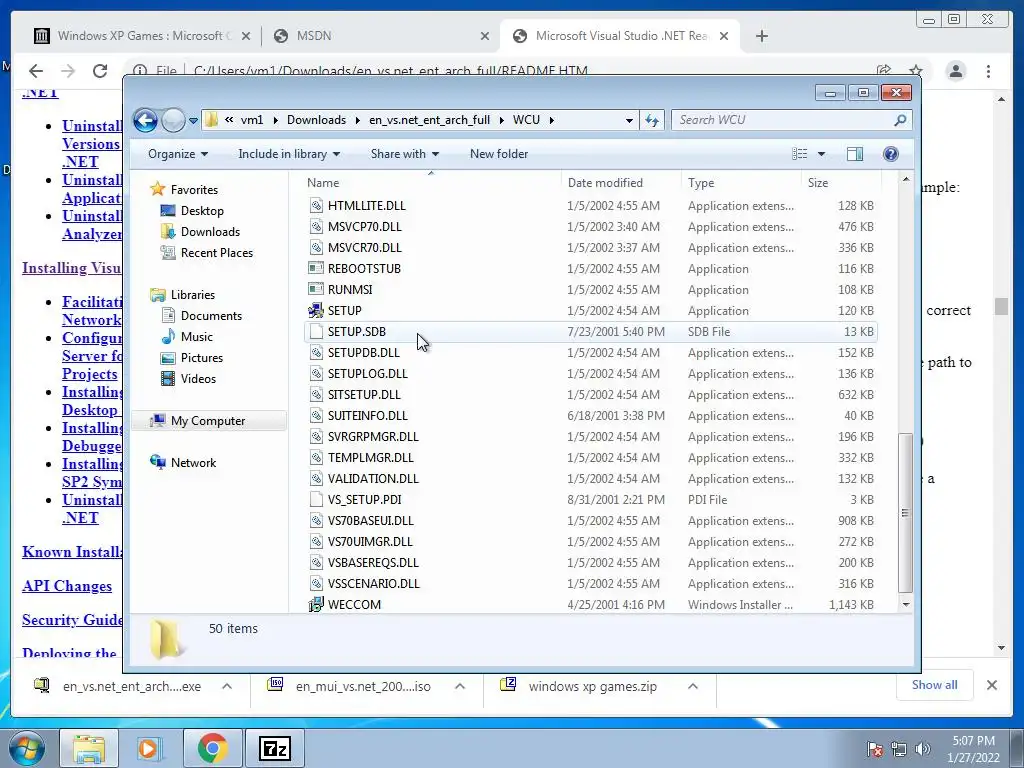
Task: Select the SETUPDB.DLL file name
Action: point(364,353)
